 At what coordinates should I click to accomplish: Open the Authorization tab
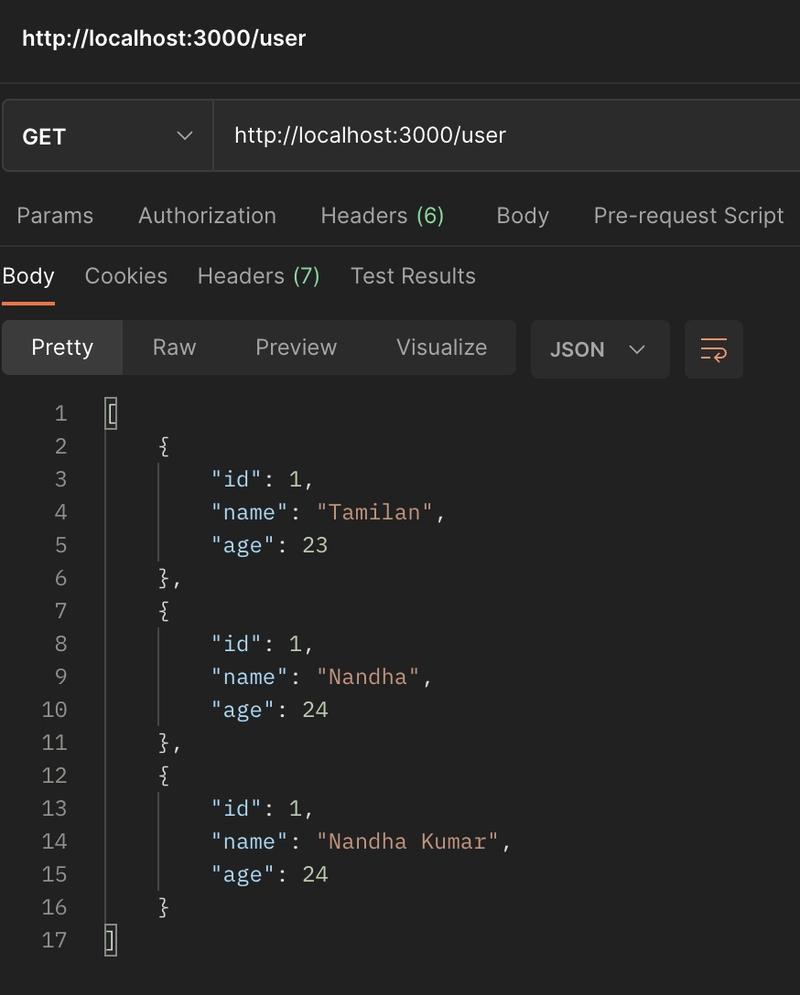207,216
